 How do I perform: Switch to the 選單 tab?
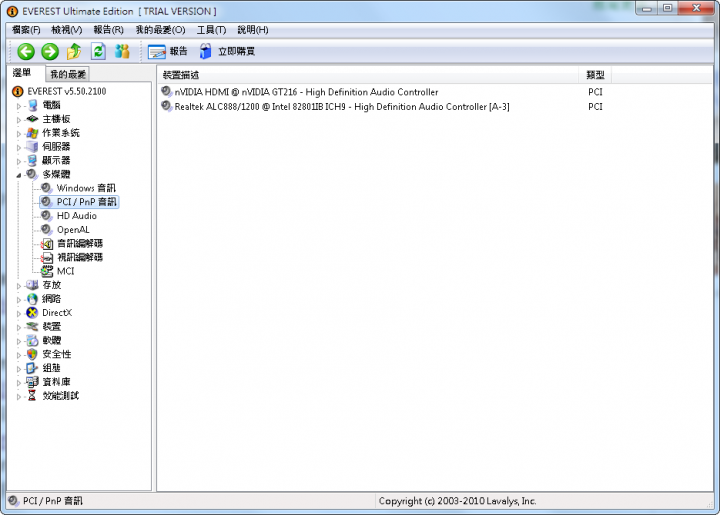pos(22,73)
